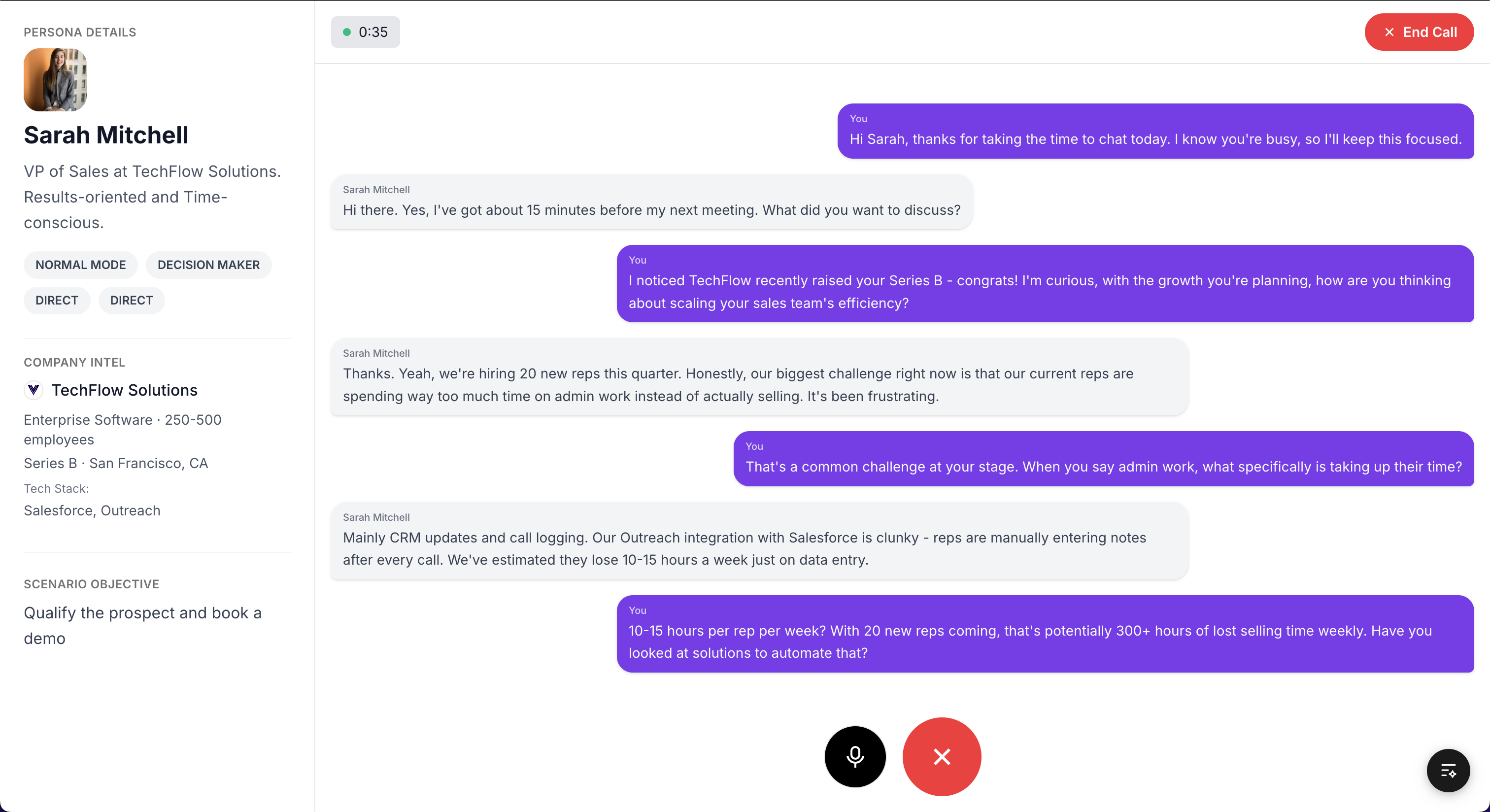
Task: Click the red hang-up circle icon
Action: point(941,756)
